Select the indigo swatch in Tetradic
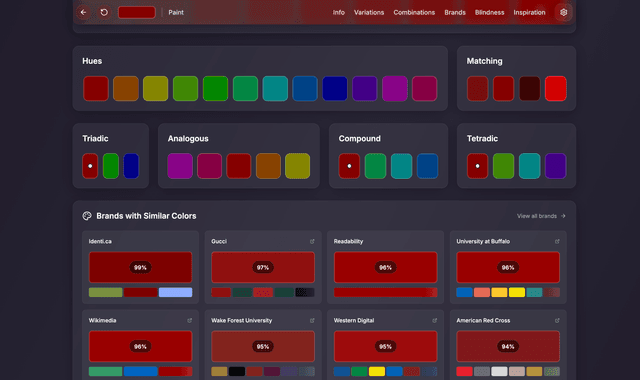The image size is (640, 380). pyautogui.click(x=556, y=166)
